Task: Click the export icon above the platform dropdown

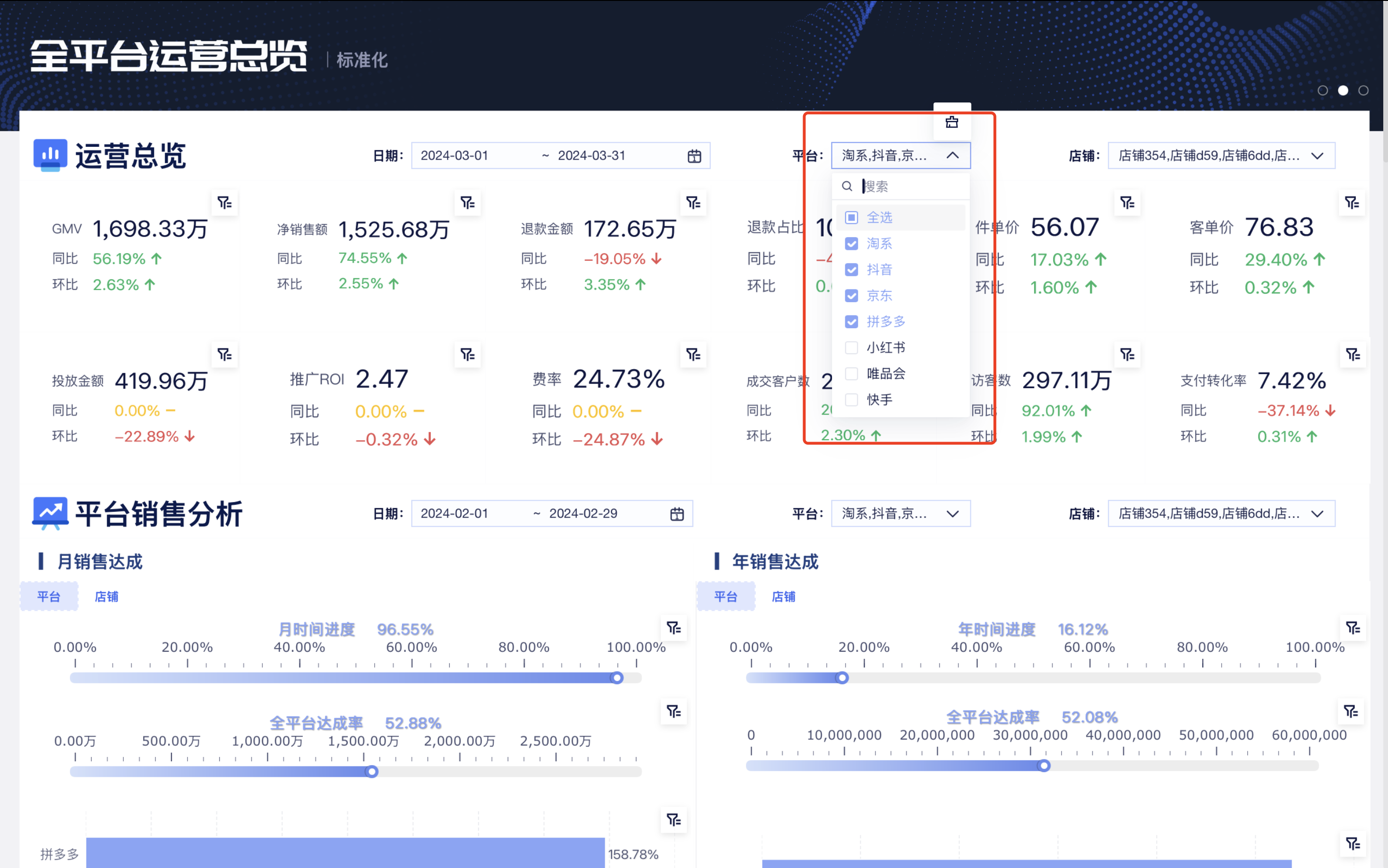Action: click(952, 122)
